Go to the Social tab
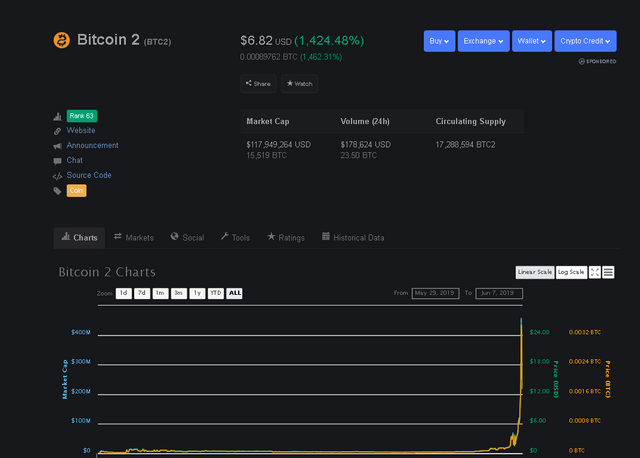 click(x=187, y=238)
